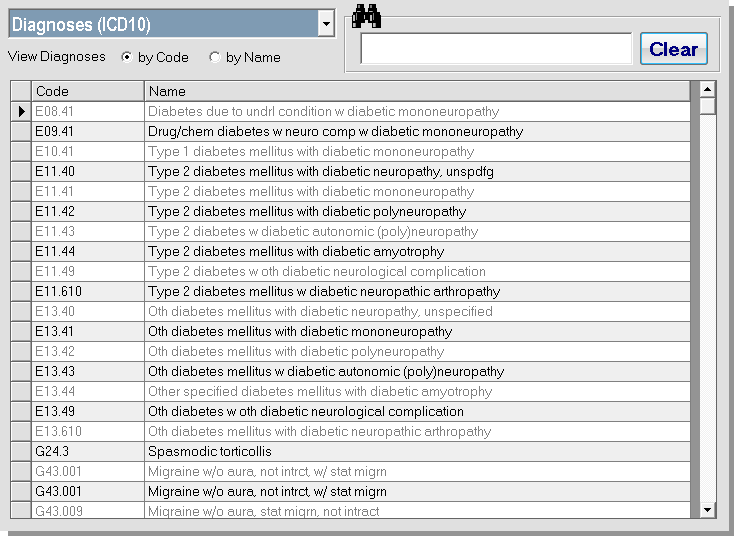Image resolution: width=734 pixels, height=536 pixels.
Task: Click the scrollbar down arrow
Action: (x=707, y=509)
